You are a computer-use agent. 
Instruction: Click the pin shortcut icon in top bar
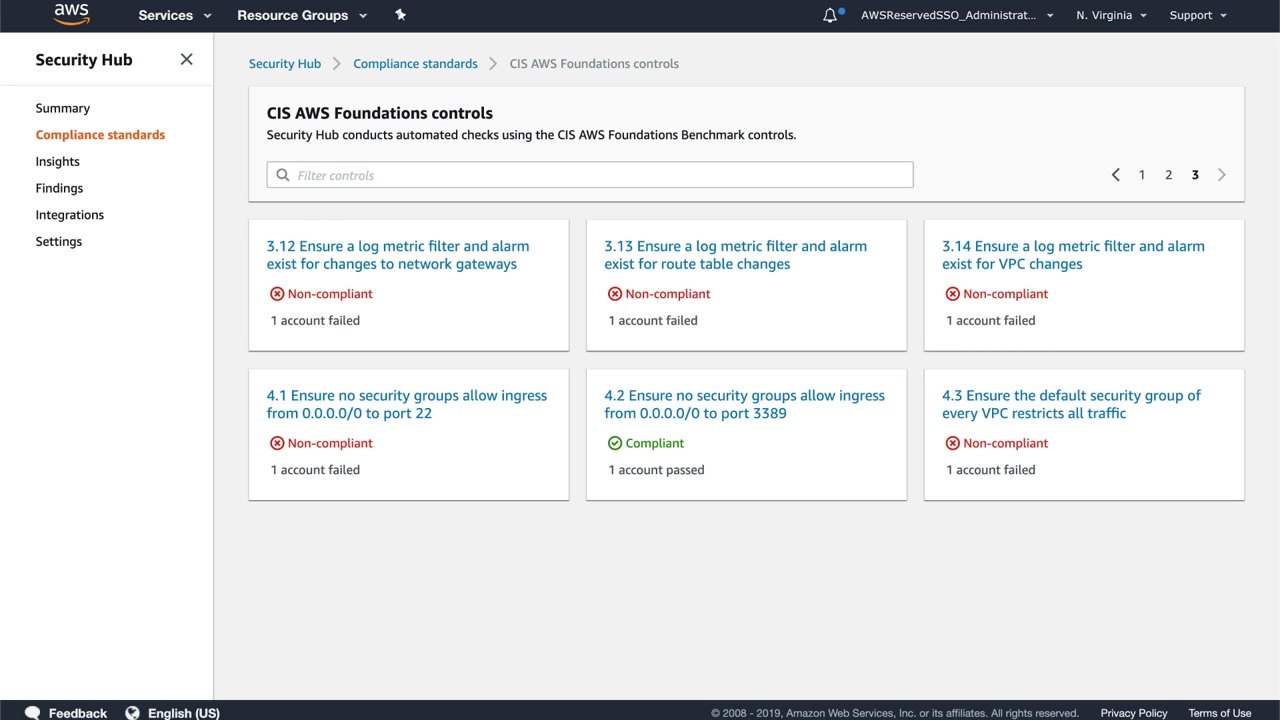click(400, 15)
